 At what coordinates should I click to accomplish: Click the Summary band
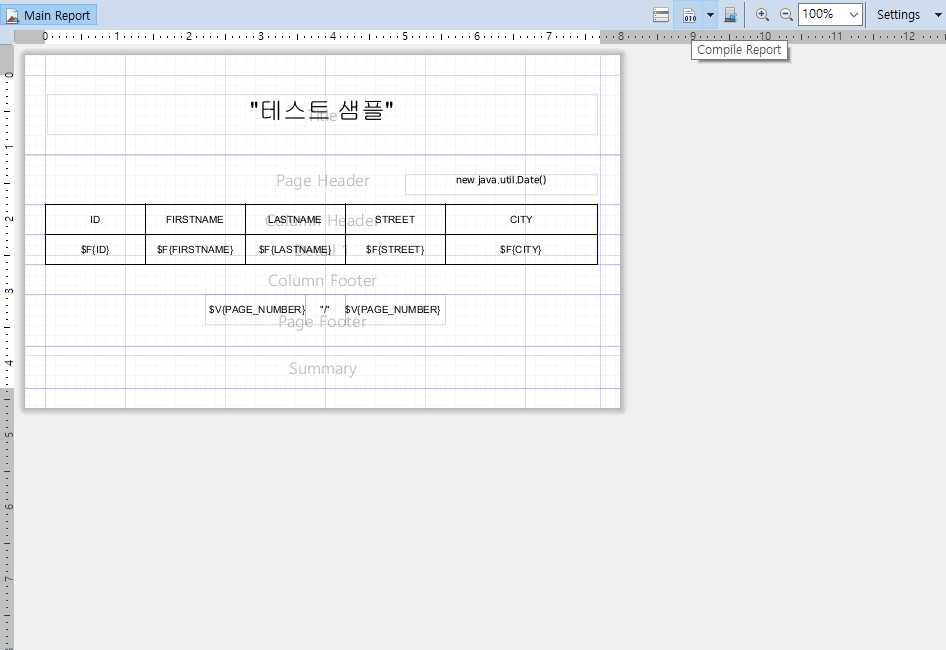(x=322, y=368)
